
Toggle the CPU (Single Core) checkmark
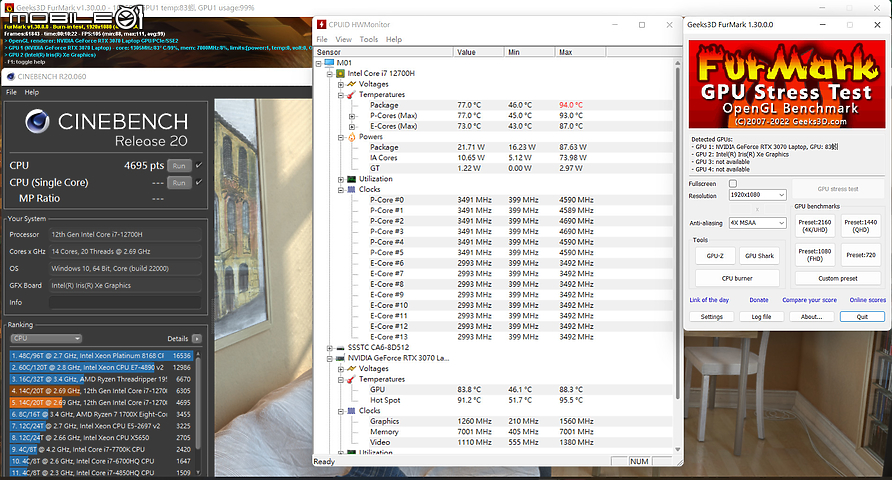(199, 182)
